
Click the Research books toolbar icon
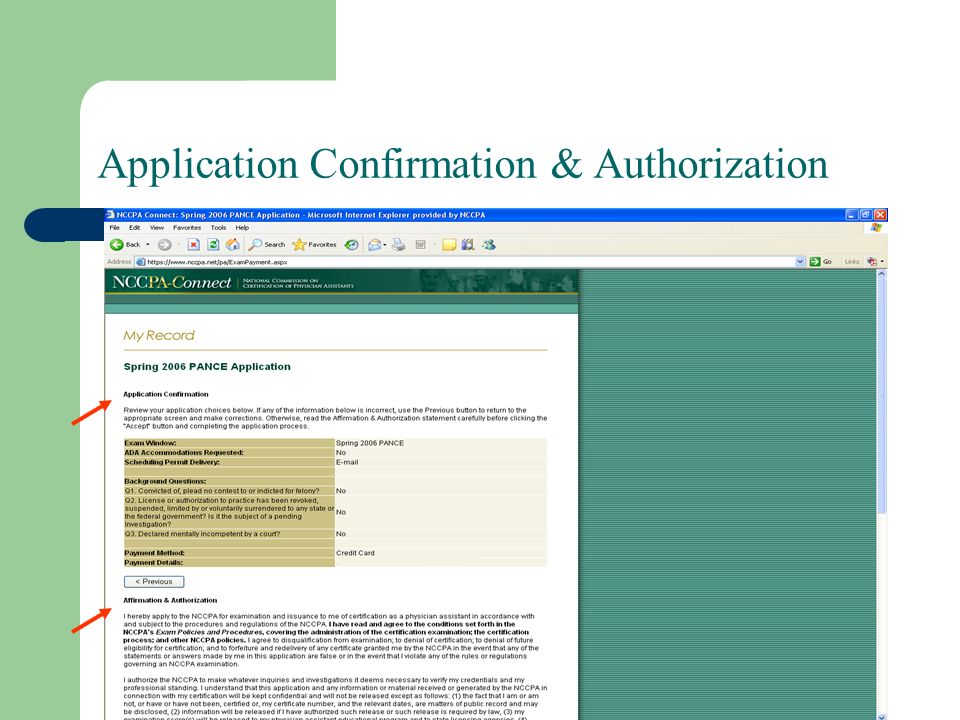[x=468, y=245]
